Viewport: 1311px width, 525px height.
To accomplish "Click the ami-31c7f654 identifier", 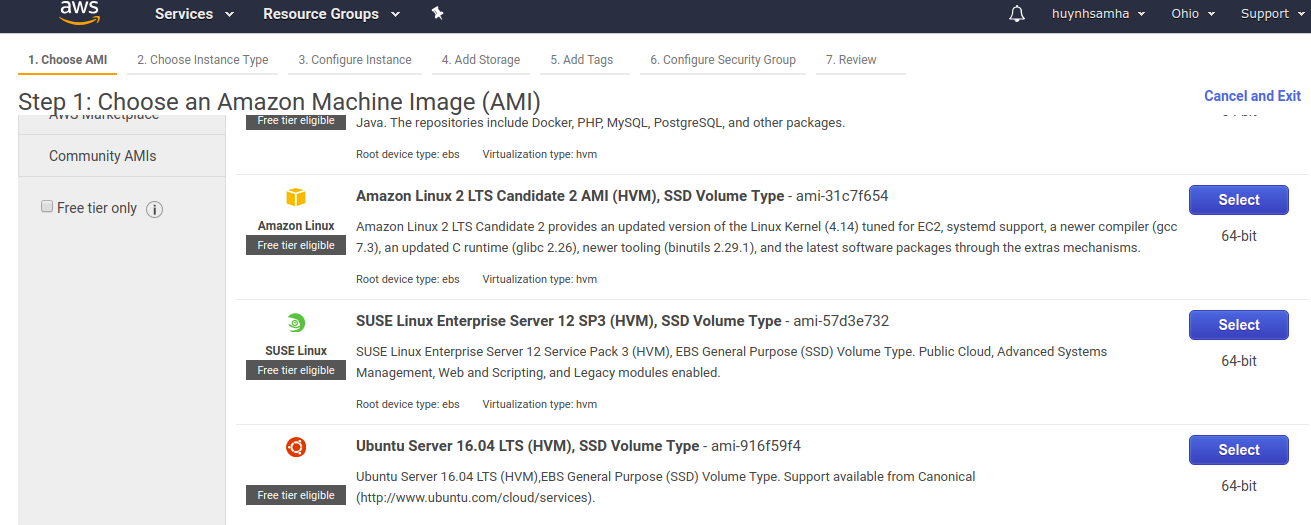I will point(842,196).
